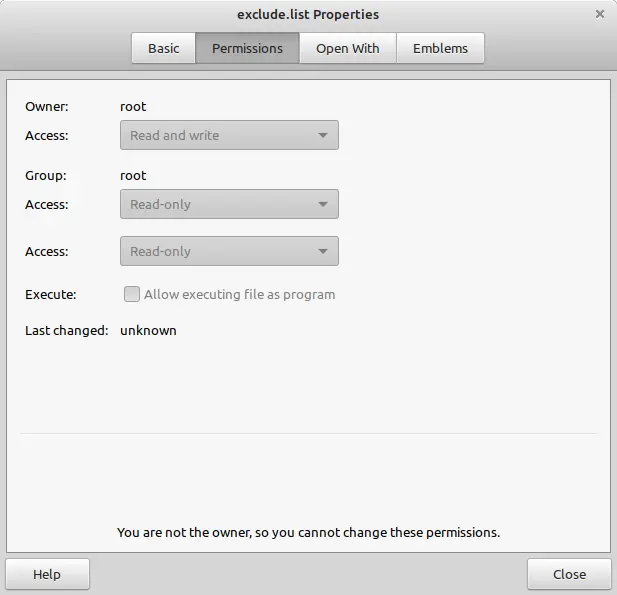This screenshot has width=617, height=595.
Task: Click the 'You are not the owner' message
Action: [x=308, y=532]
